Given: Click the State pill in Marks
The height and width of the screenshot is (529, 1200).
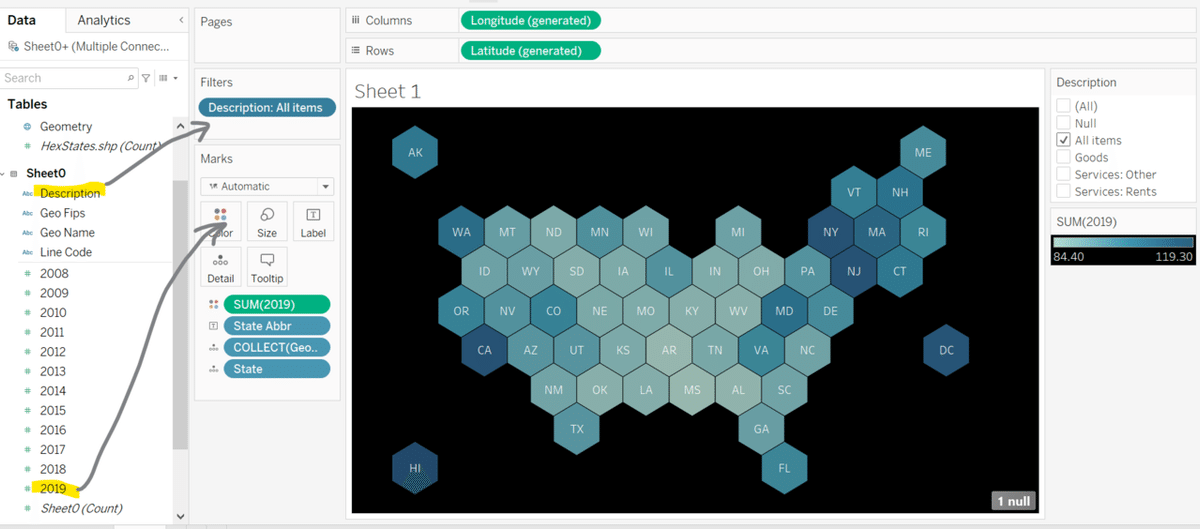Looking at the screenshot, I should [276, 369].
